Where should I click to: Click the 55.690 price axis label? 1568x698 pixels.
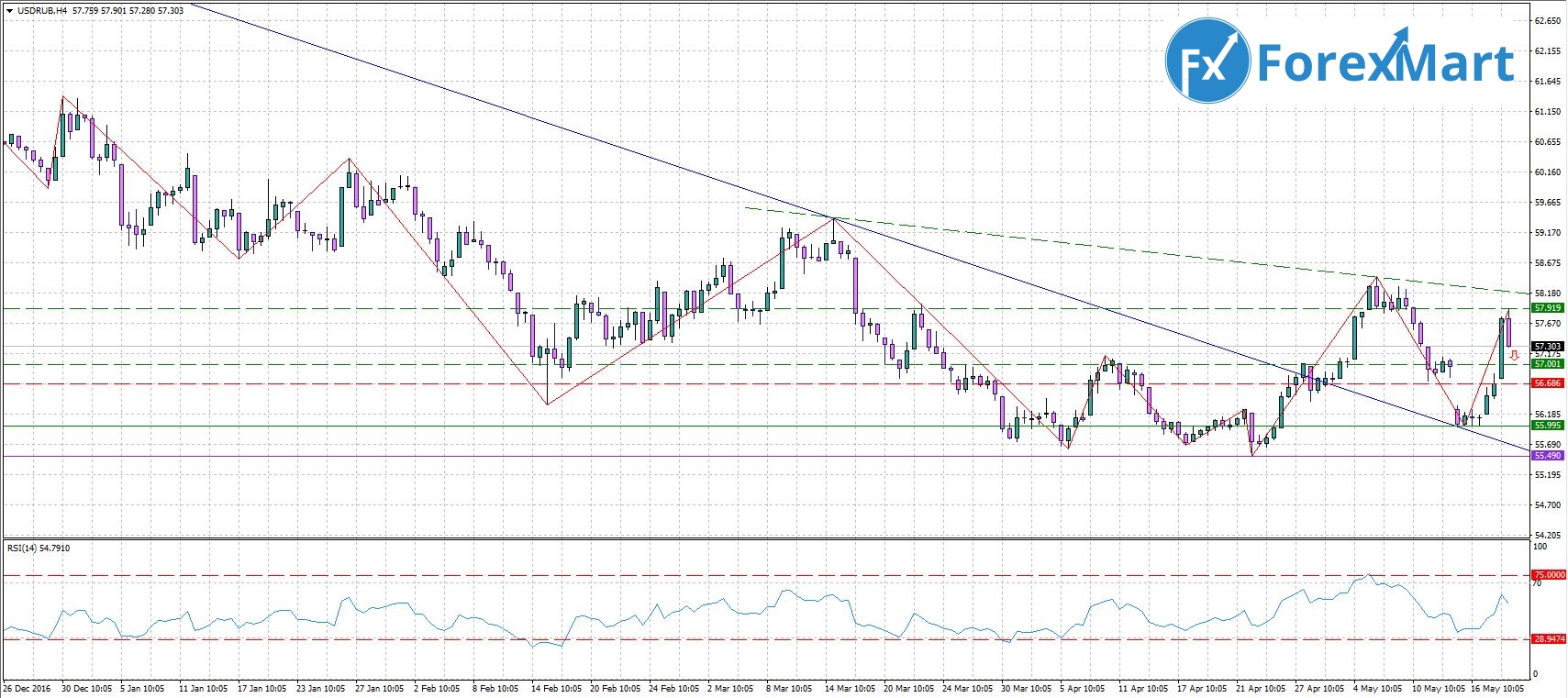1548,445
